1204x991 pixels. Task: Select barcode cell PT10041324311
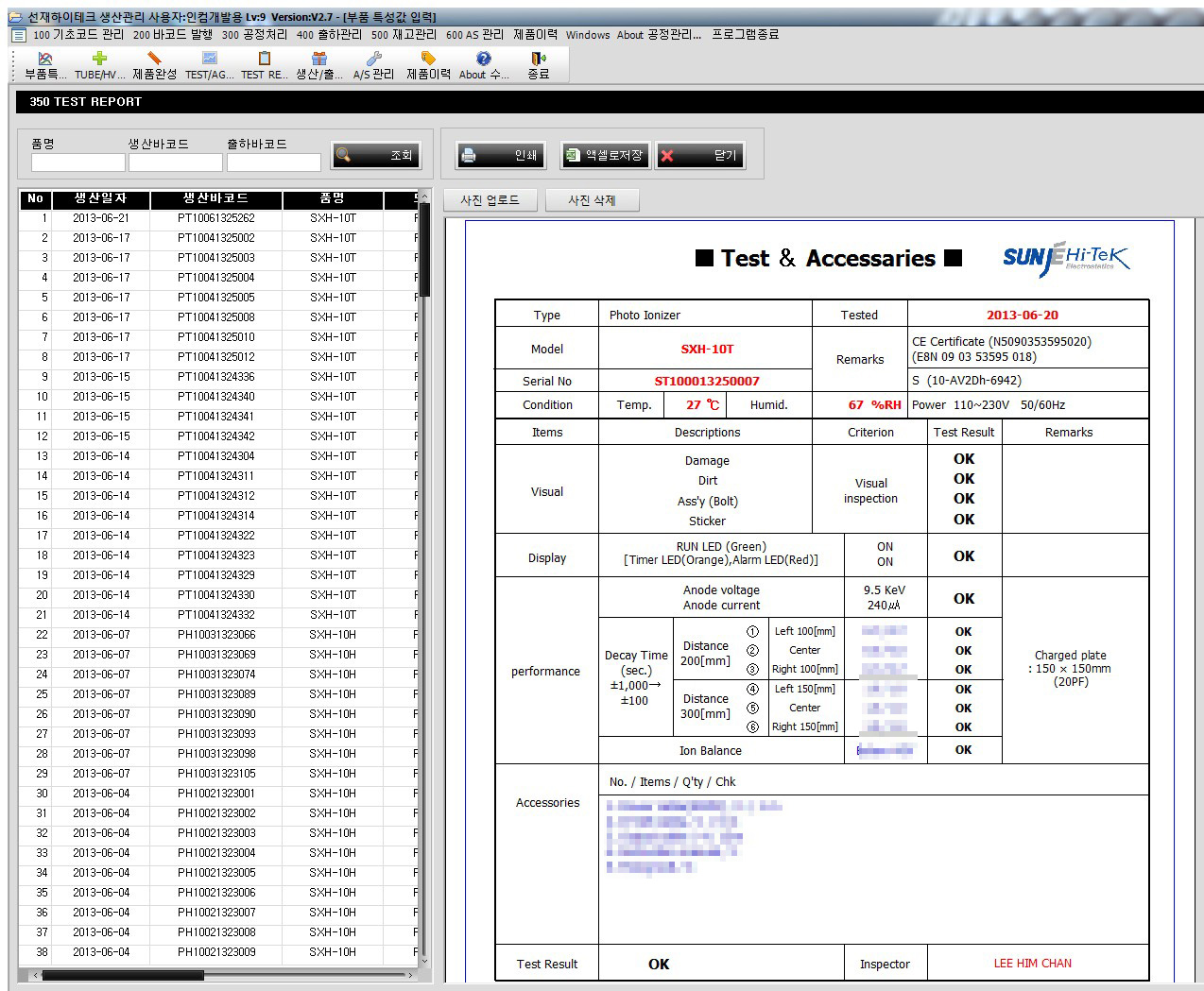tap(216, 476)
